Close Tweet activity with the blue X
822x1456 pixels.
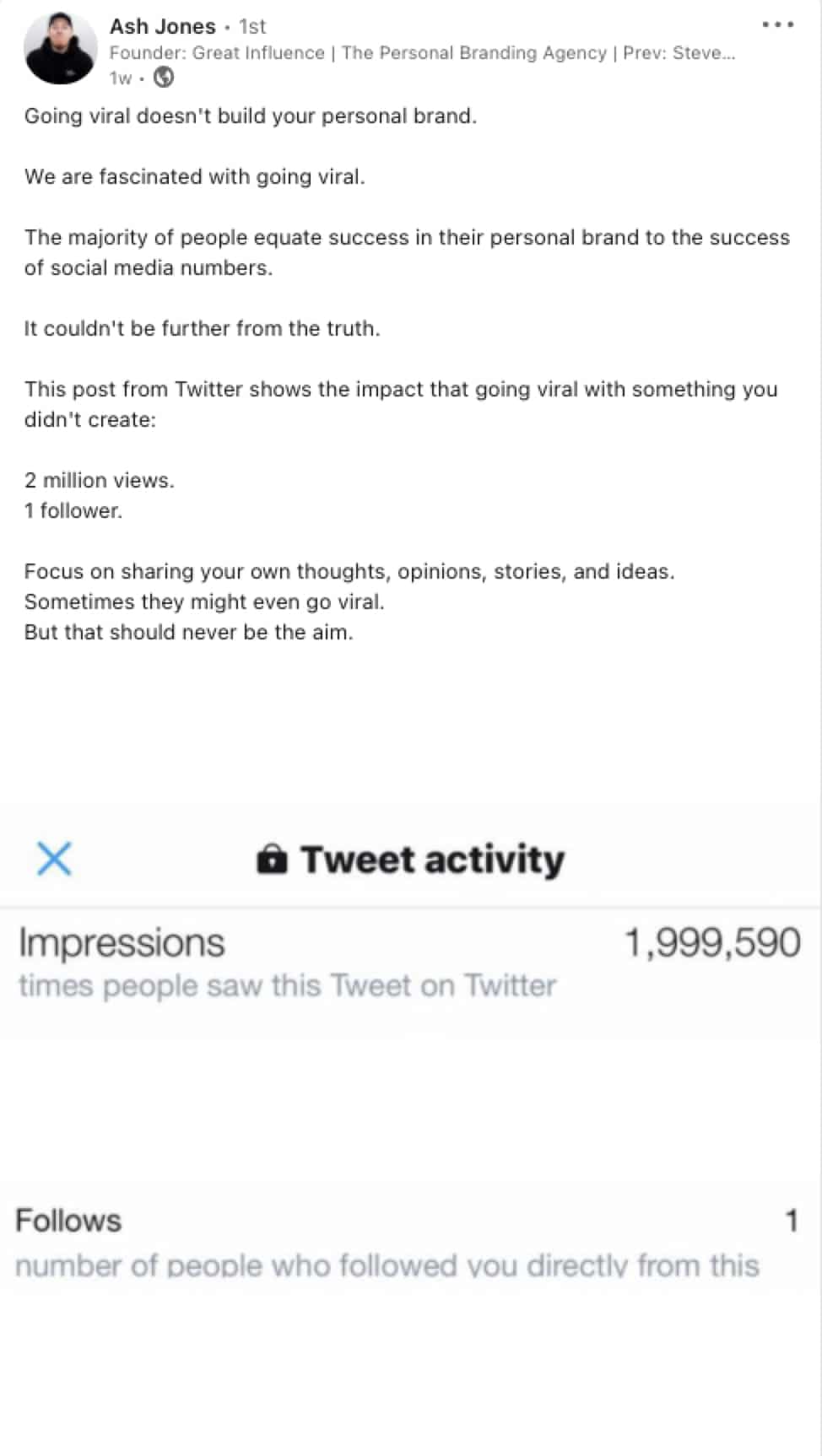tap(55, 859)
